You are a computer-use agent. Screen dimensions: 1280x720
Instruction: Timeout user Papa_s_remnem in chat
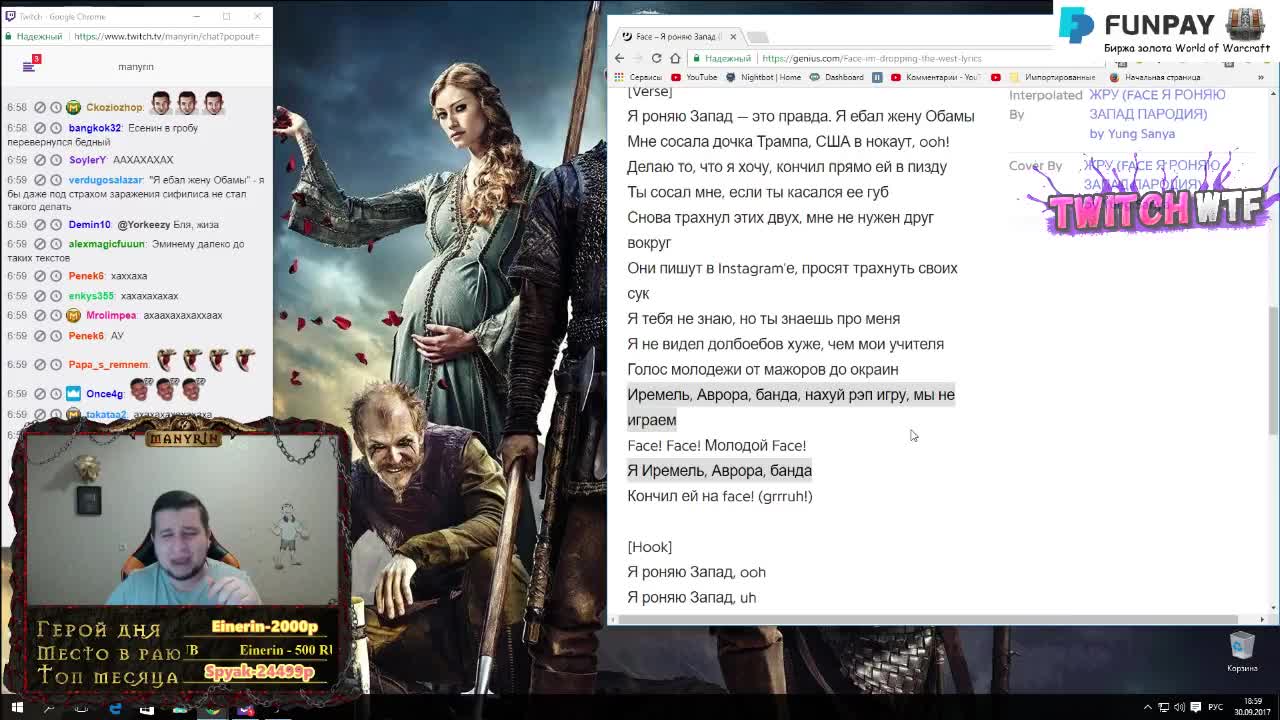[56, 365]
